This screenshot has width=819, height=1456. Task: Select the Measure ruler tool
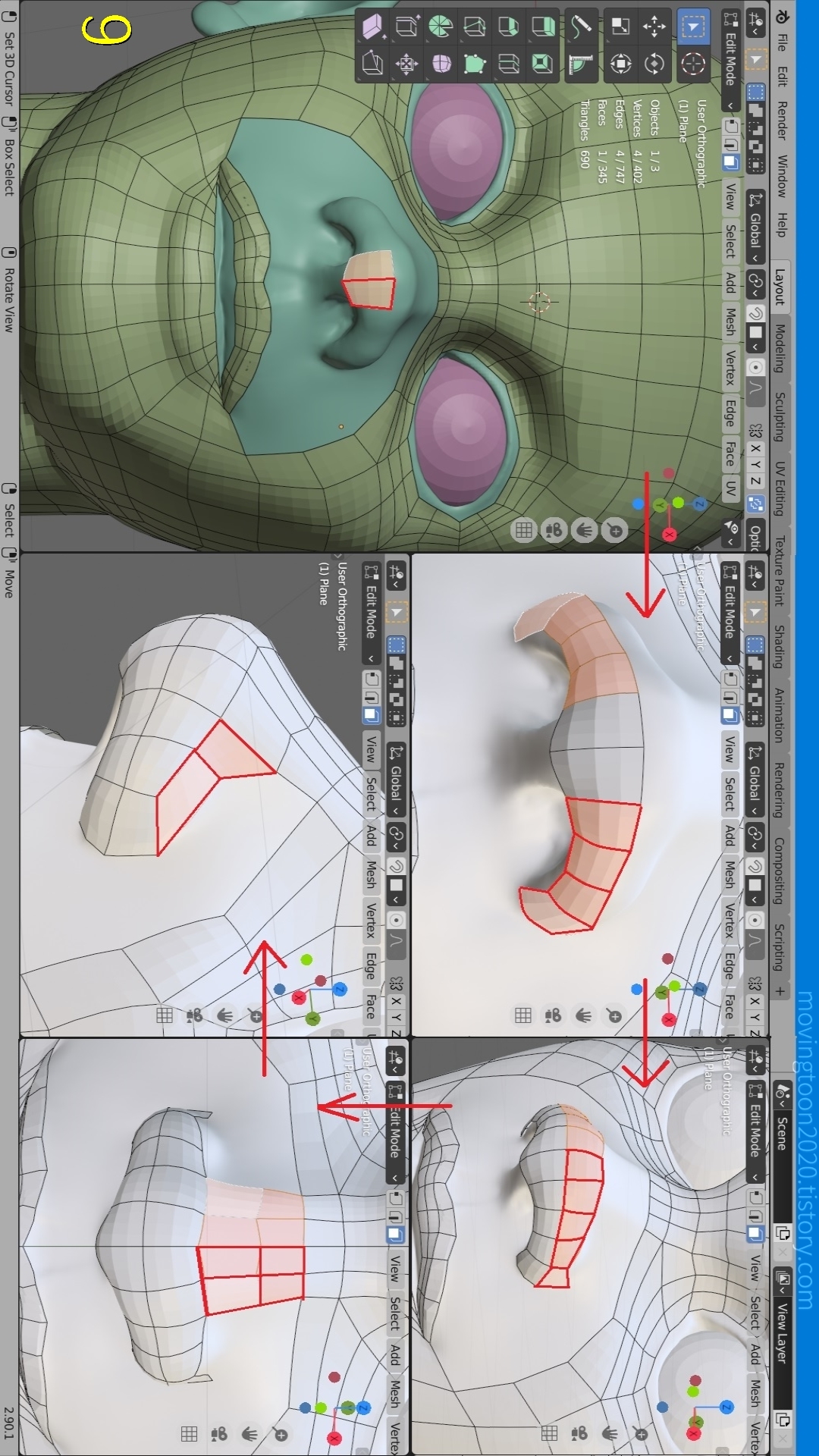pyautogui.click(x=582, y=64)
